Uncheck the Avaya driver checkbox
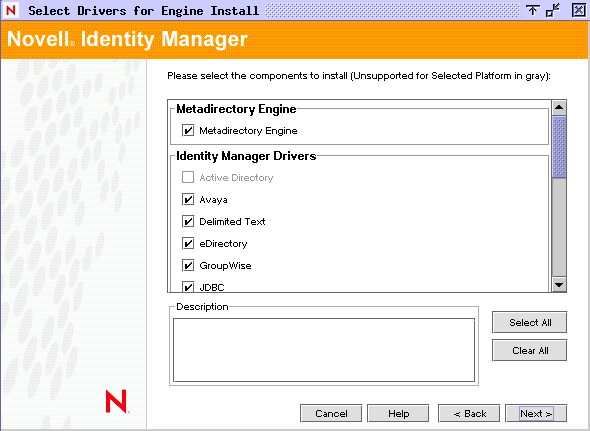The width and height of the screenshot is (590, 431). [x=188, y=200]
